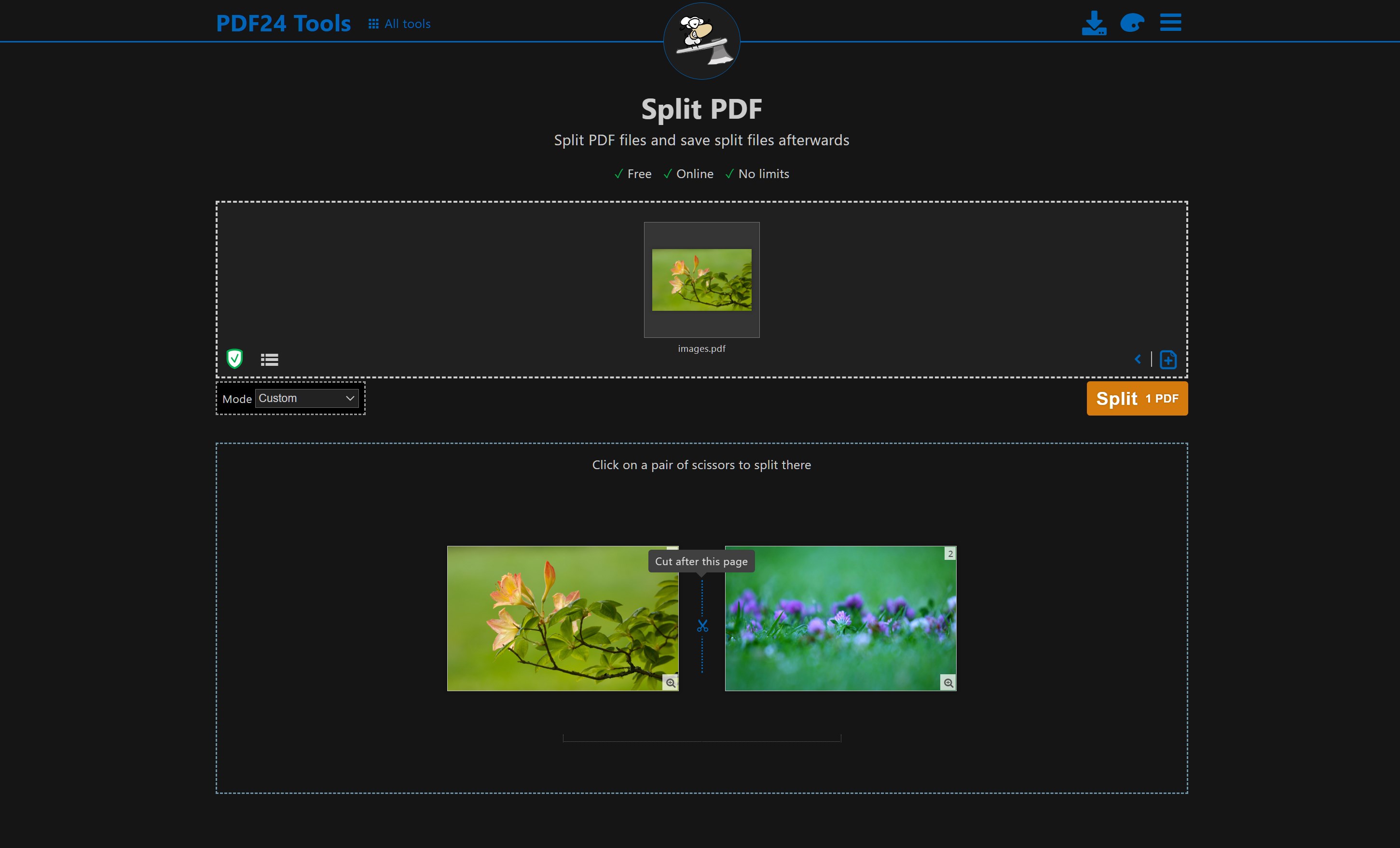Open the download desktop app icon
Screen dimensions: 1400x848
[x=1094, y=23]
